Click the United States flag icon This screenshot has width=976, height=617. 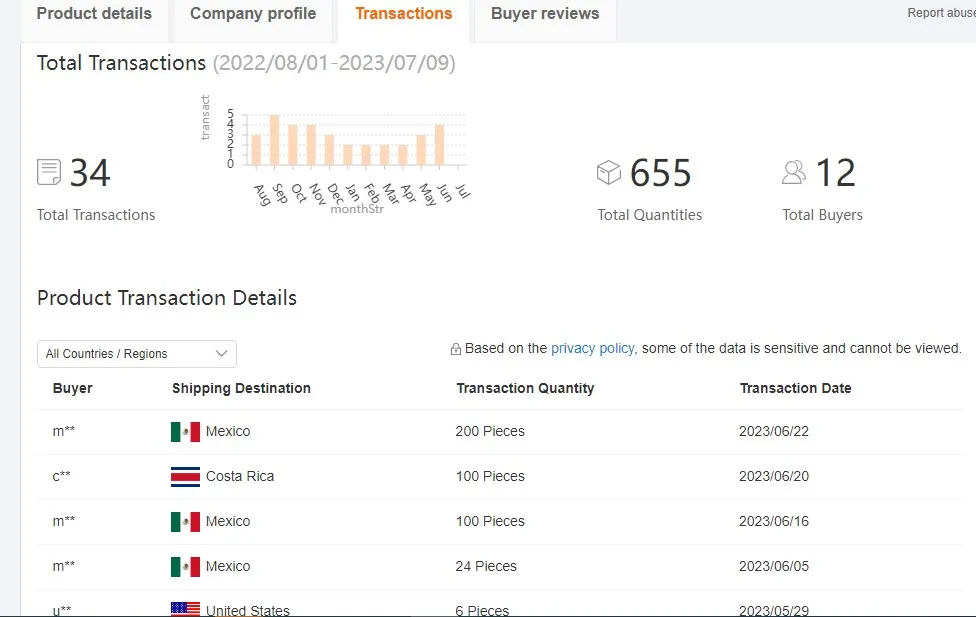185,609
